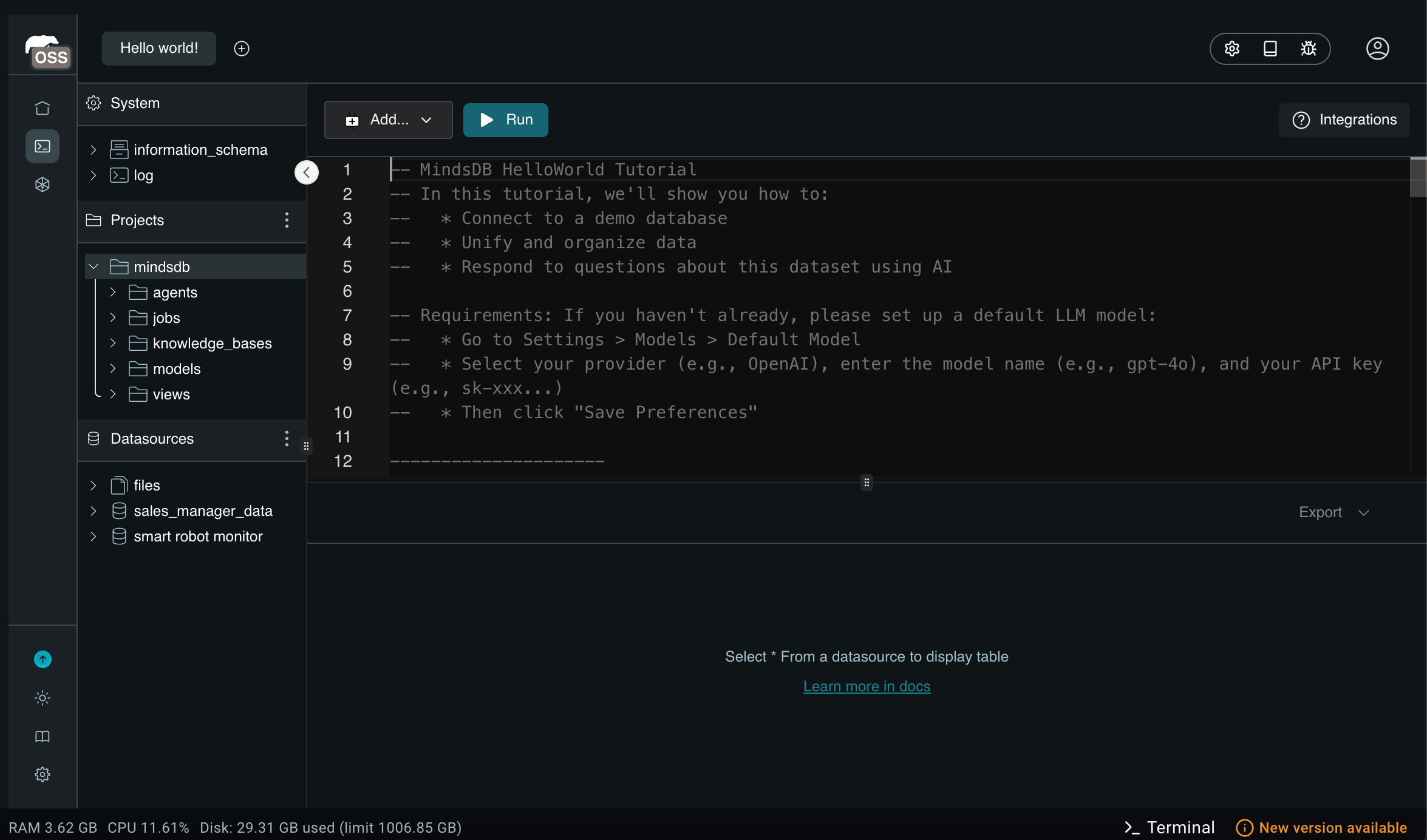This screenshot has height=840, width=1427.
Task: Click the book icon in the lower sidebar
Action: (x=42, y=736)
